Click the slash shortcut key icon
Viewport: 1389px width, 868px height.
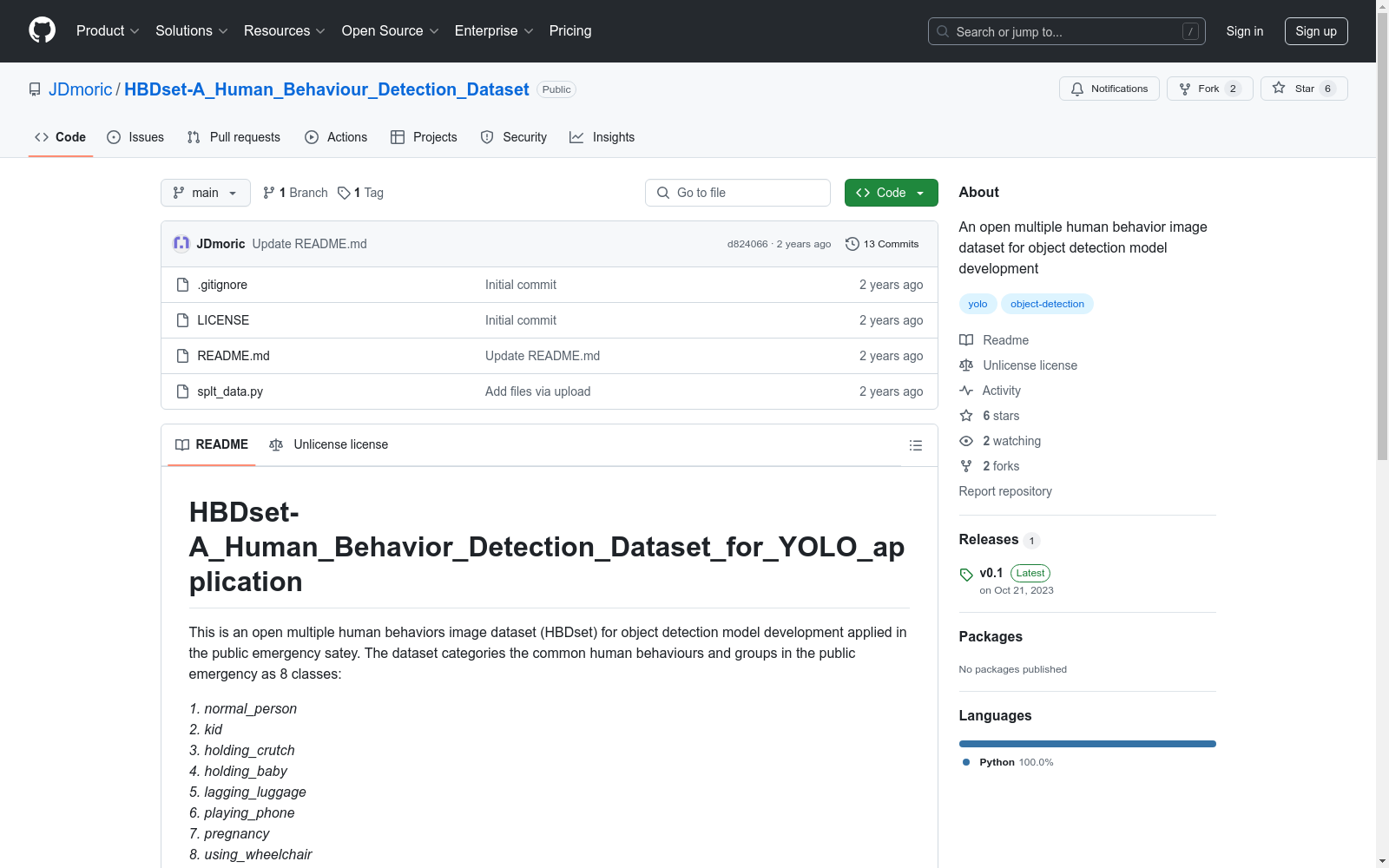point(1190,31)
